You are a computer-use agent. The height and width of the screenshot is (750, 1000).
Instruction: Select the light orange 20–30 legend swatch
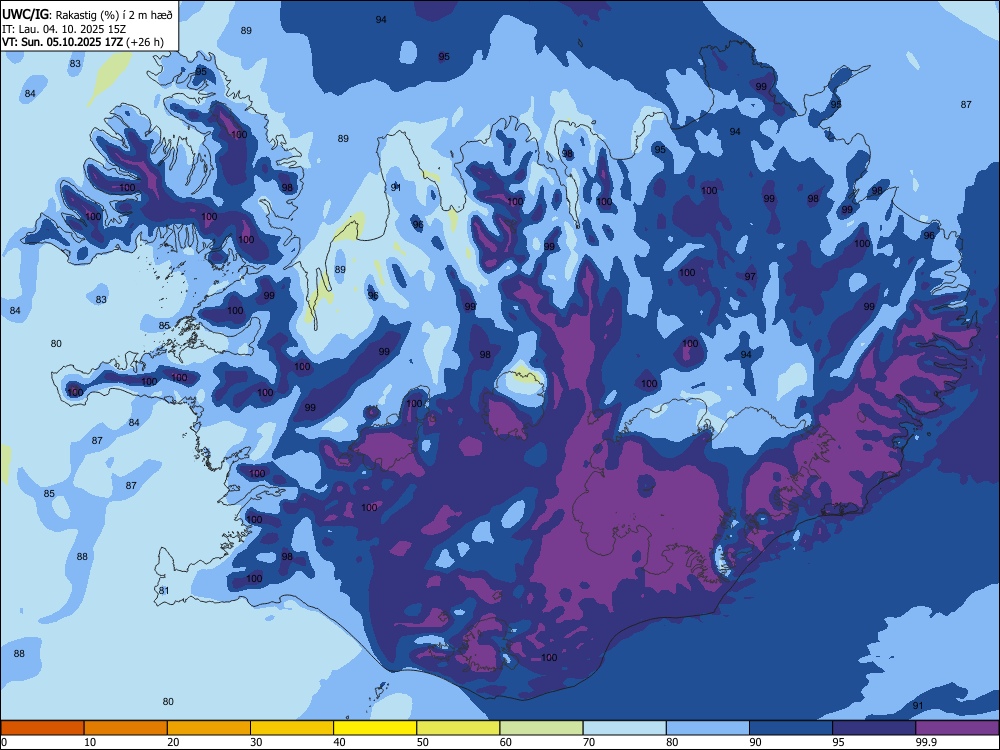(209, 728)
